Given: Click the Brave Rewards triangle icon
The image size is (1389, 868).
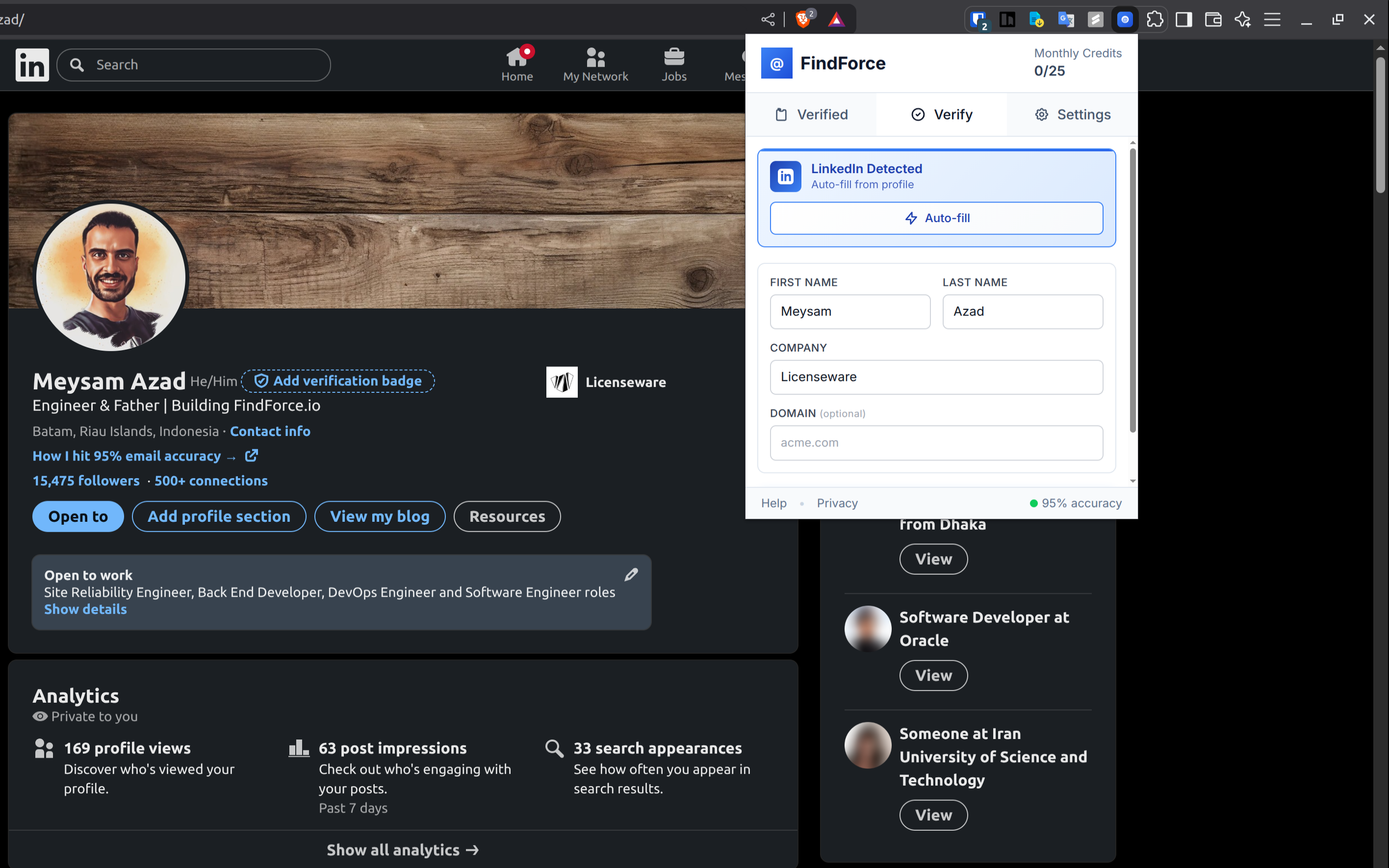Looking at the screenshot, I should 836,20.
